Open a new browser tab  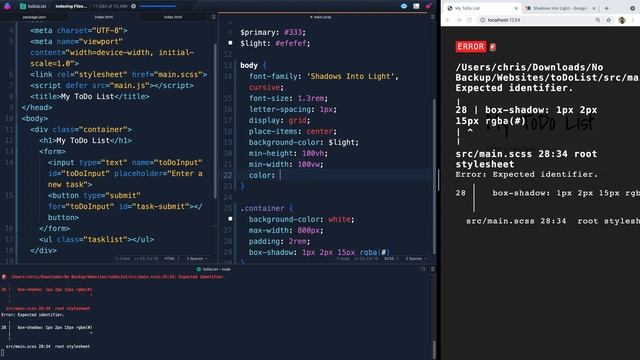point(607,8)
